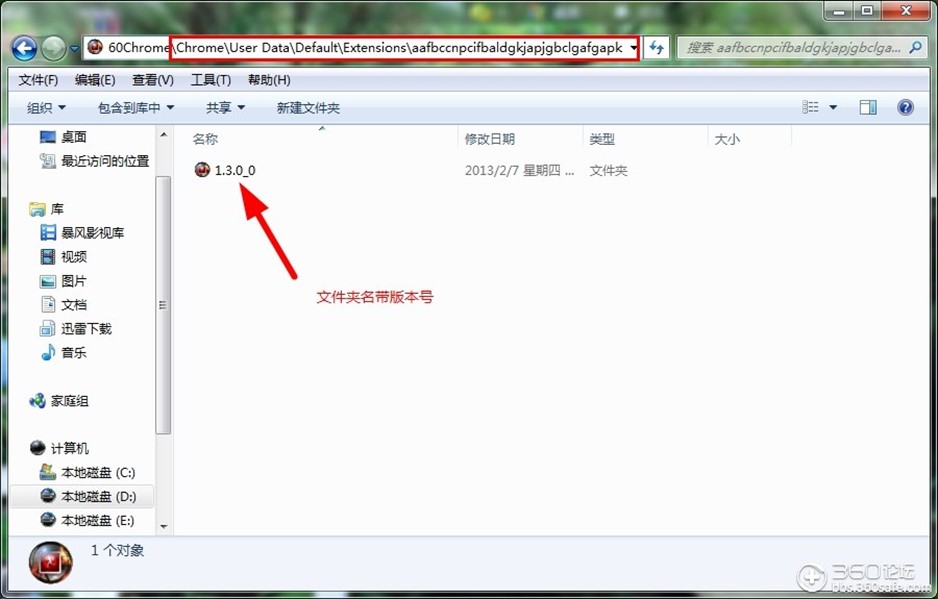Open the 音乐 library
The image size is (938, 599).
tap(74, 352)
